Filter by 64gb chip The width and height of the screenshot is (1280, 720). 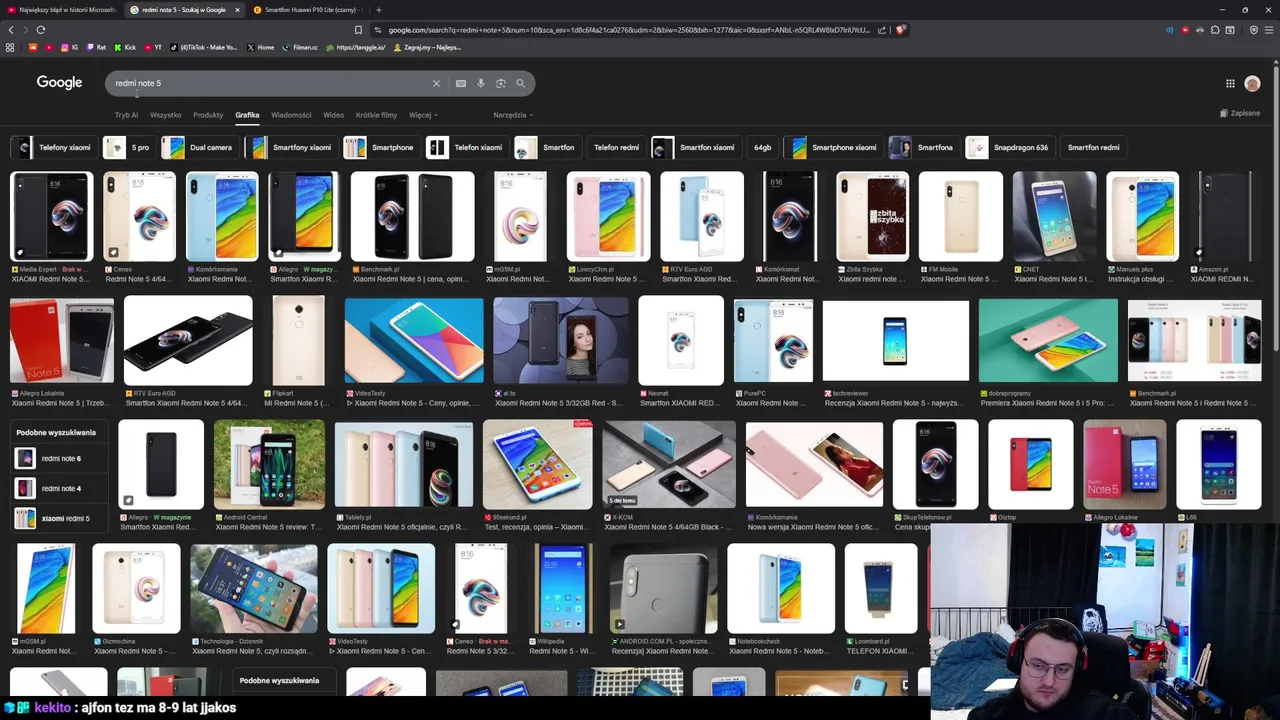coord(763,148)
